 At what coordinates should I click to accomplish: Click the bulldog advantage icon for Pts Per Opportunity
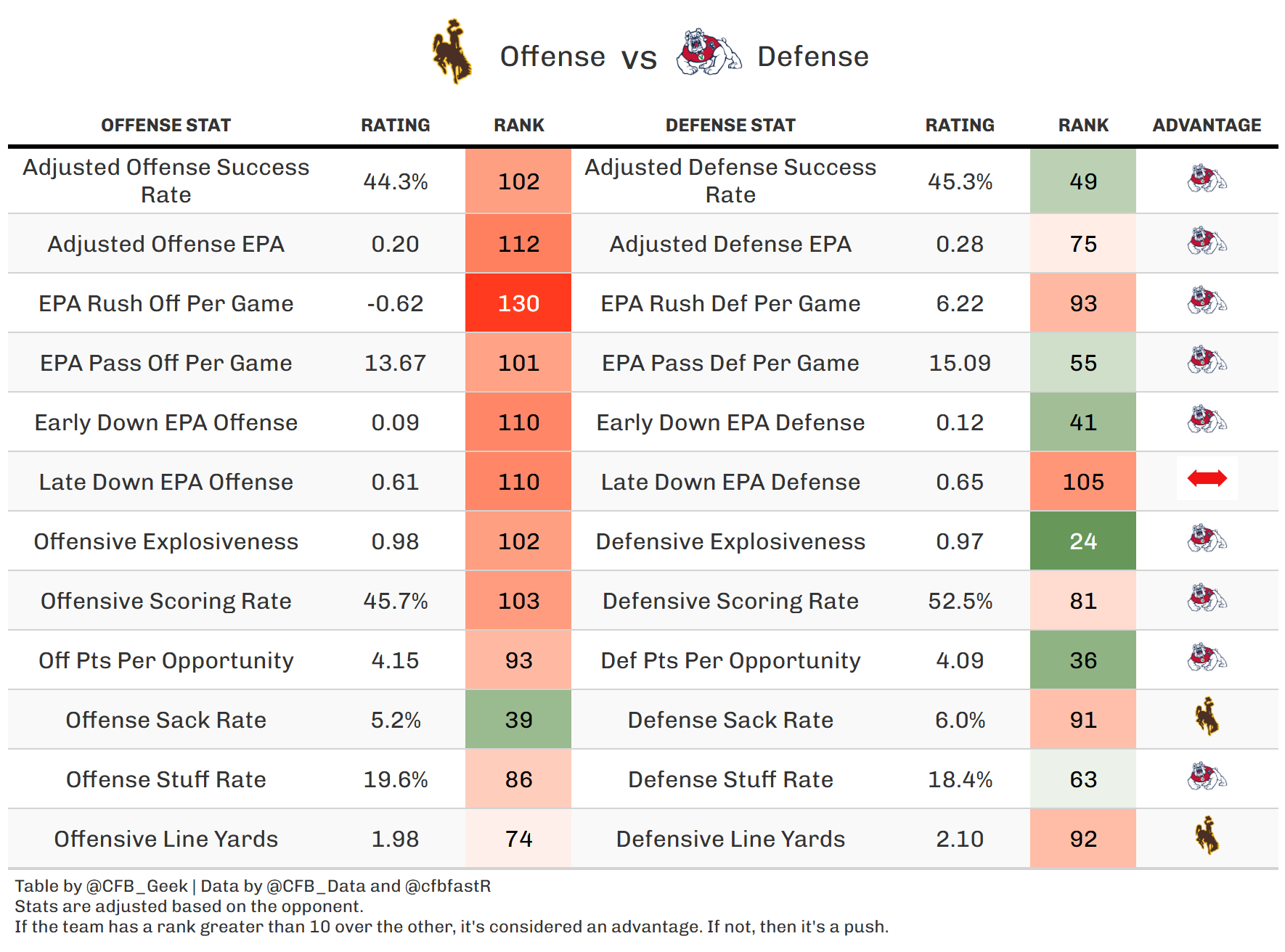click(x=1207, y=657)
